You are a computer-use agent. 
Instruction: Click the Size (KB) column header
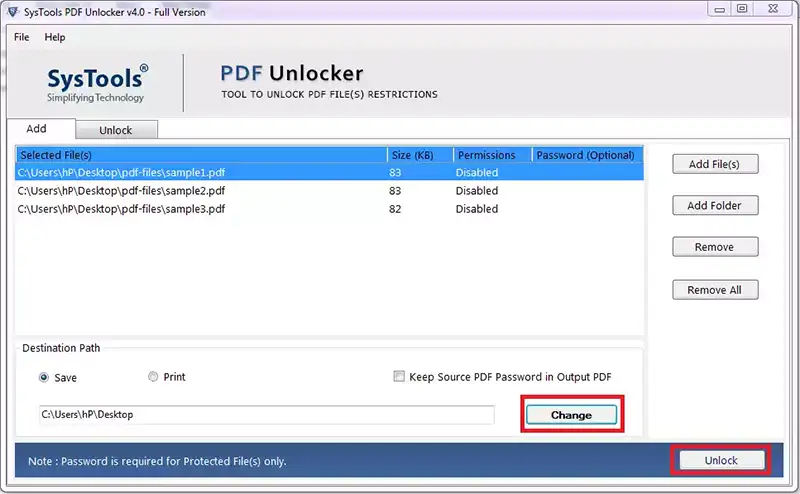pyautogui.click(x=420, y=155)
